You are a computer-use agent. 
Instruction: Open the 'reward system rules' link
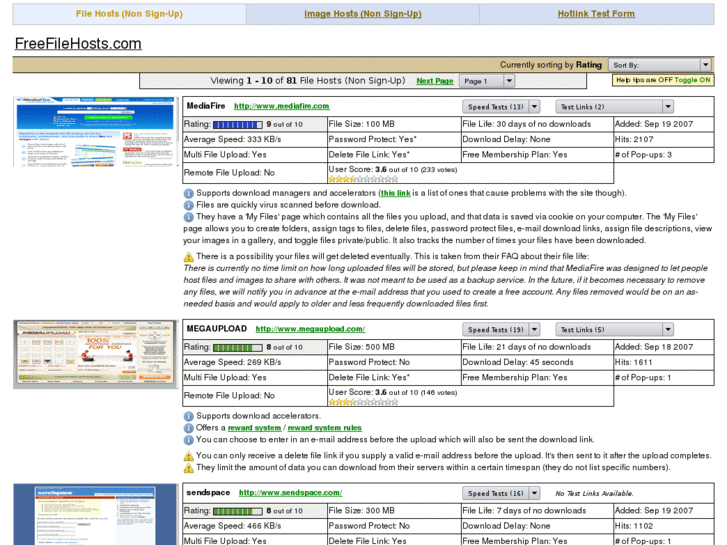(325, 428)
